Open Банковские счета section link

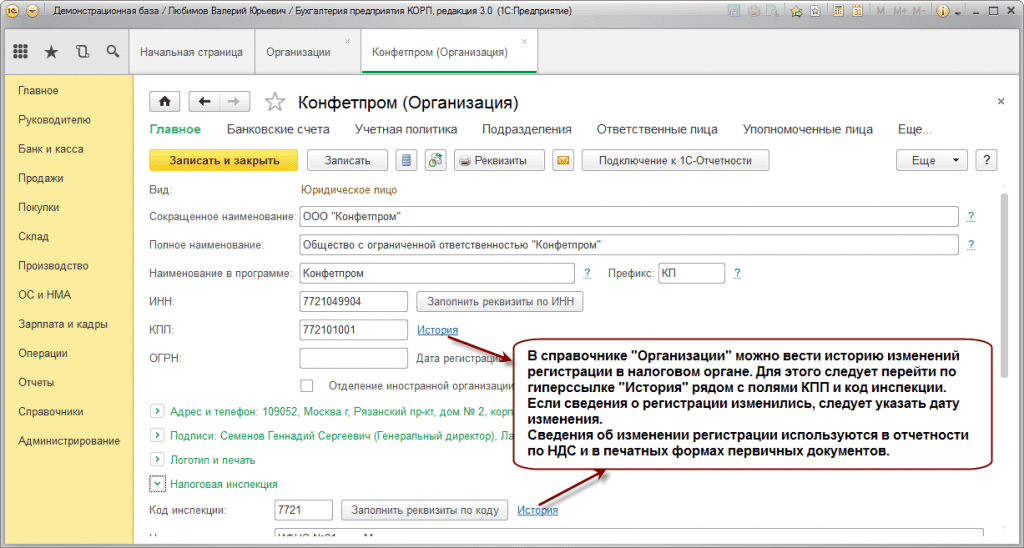coord(278,129)
